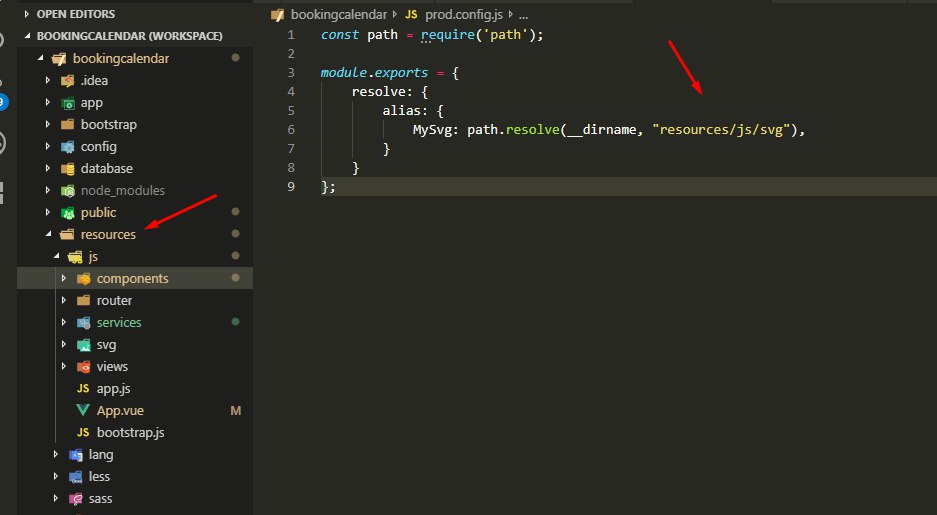Collapse the bookingcalendar root folder arrow

pyautogui.click(x=41, y=59)
